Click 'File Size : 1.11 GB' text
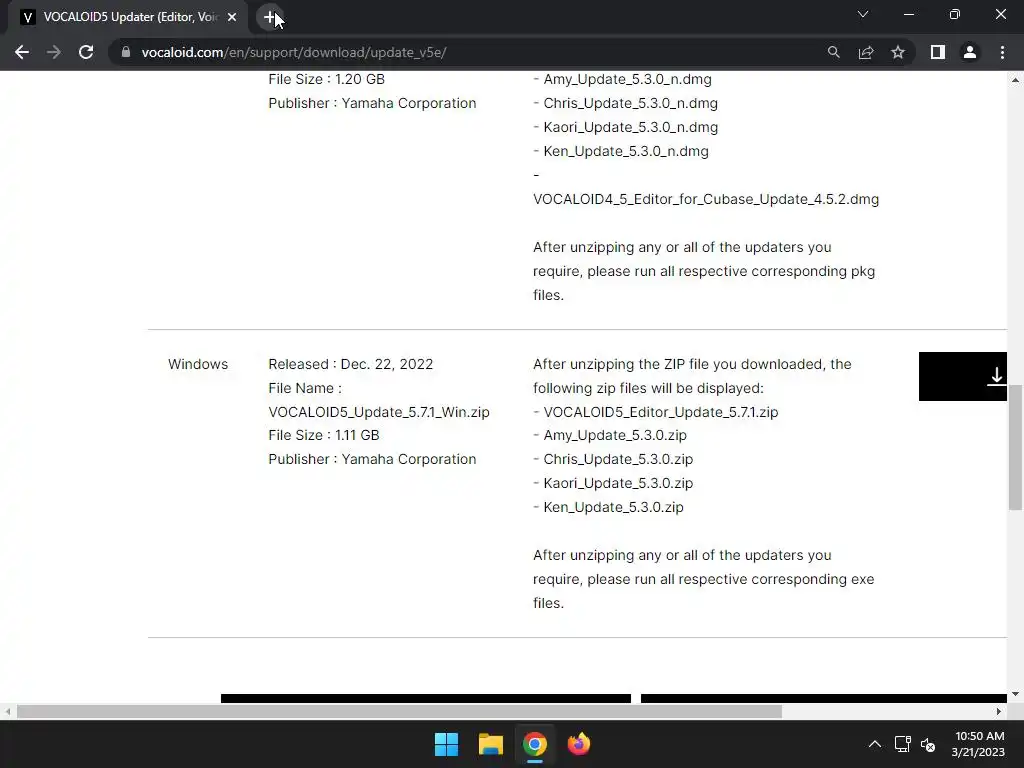This screenshot has height=768, width=1024. coord(324,435)
